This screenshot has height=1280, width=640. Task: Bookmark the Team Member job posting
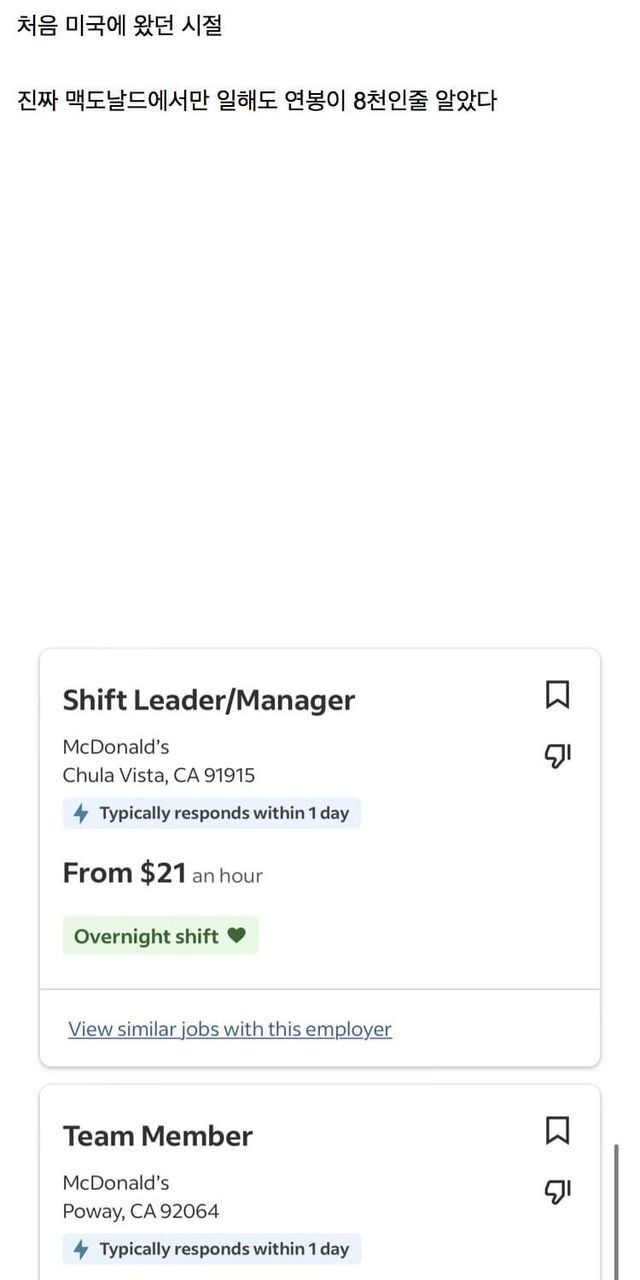tap(557, 1130)
